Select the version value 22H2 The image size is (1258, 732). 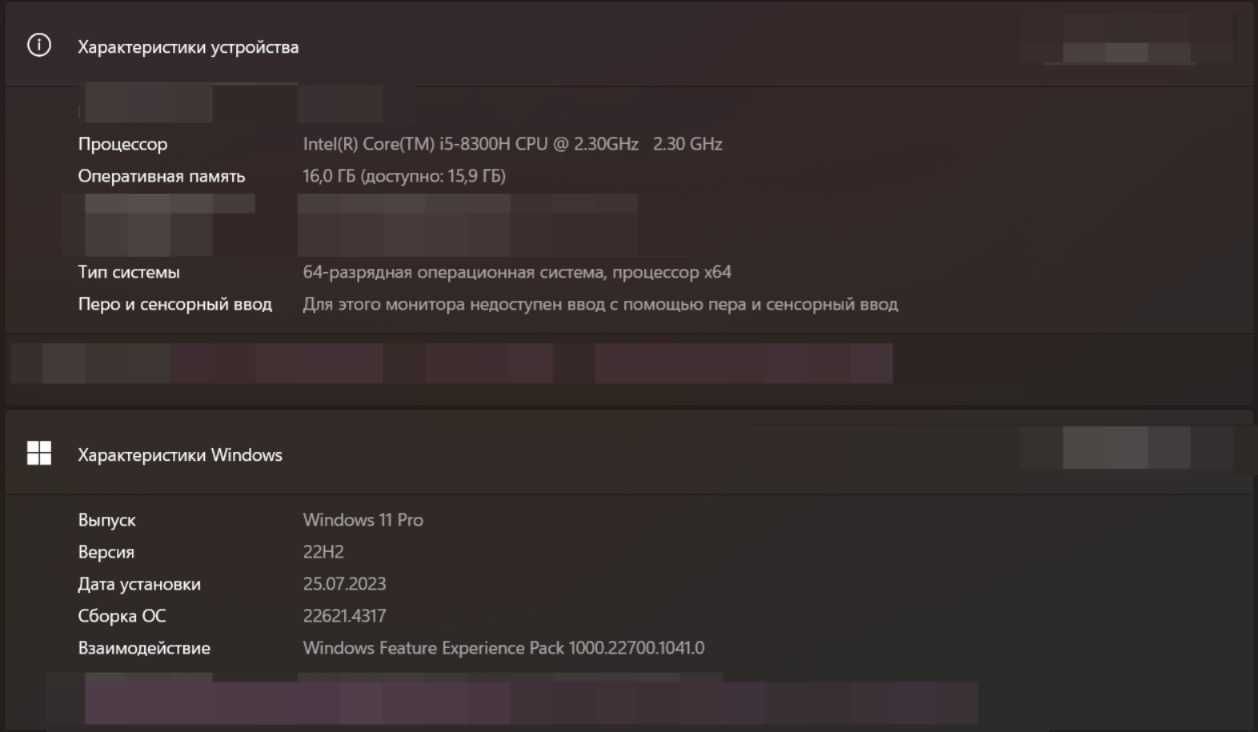tap(323, 552)
